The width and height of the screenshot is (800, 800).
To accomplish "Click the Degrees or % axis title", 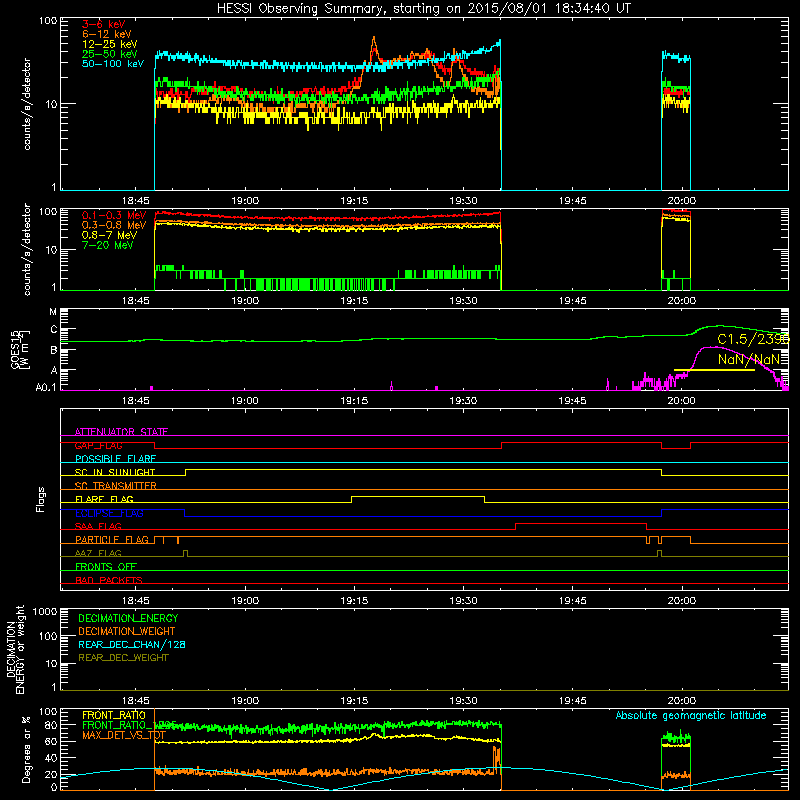I will (26, 749).
